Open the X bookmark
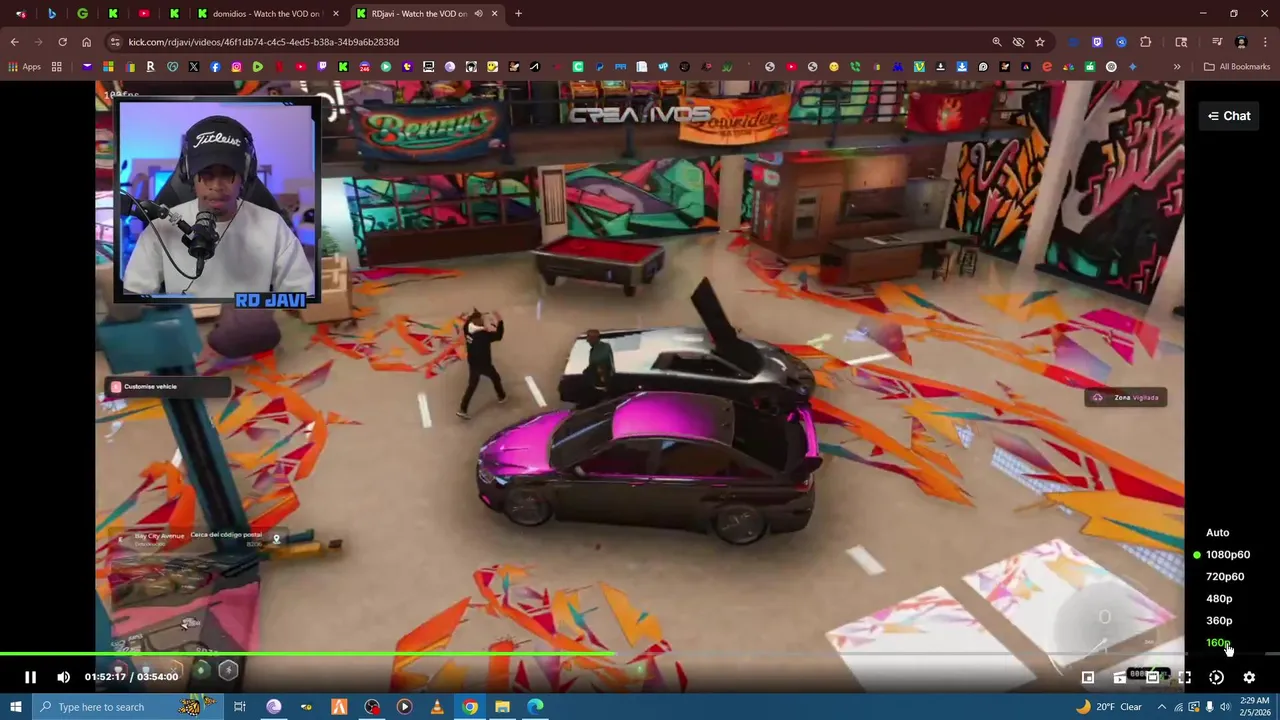This screenshot has width=1280, height=720. tap(193, 67)
